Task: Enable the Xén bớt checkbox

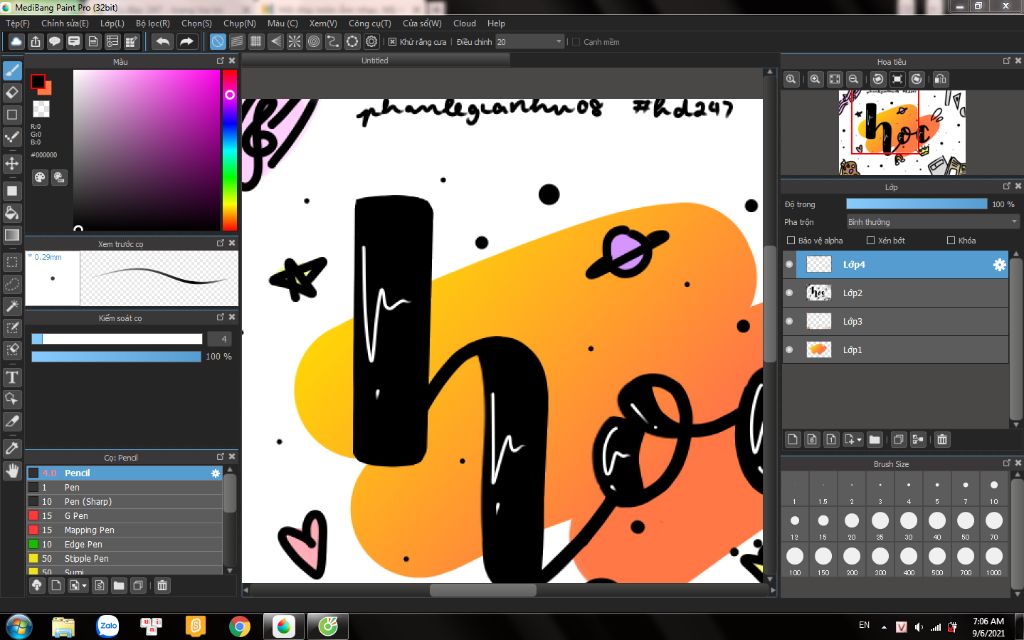Action: 871,240
